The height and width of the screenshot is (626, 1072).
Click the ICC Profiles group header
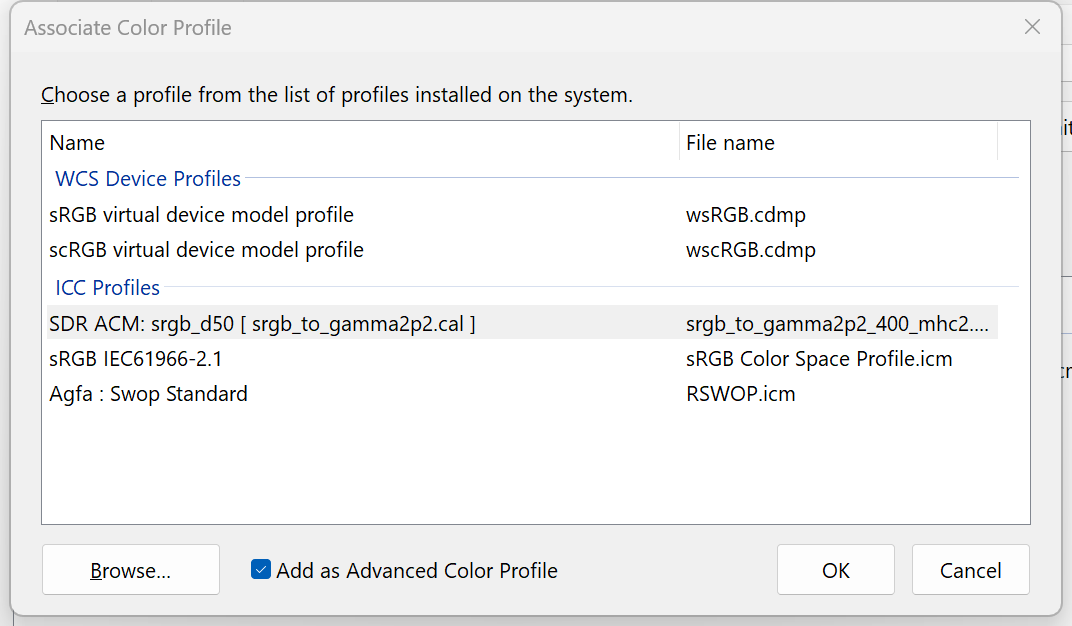click(107, 287)
